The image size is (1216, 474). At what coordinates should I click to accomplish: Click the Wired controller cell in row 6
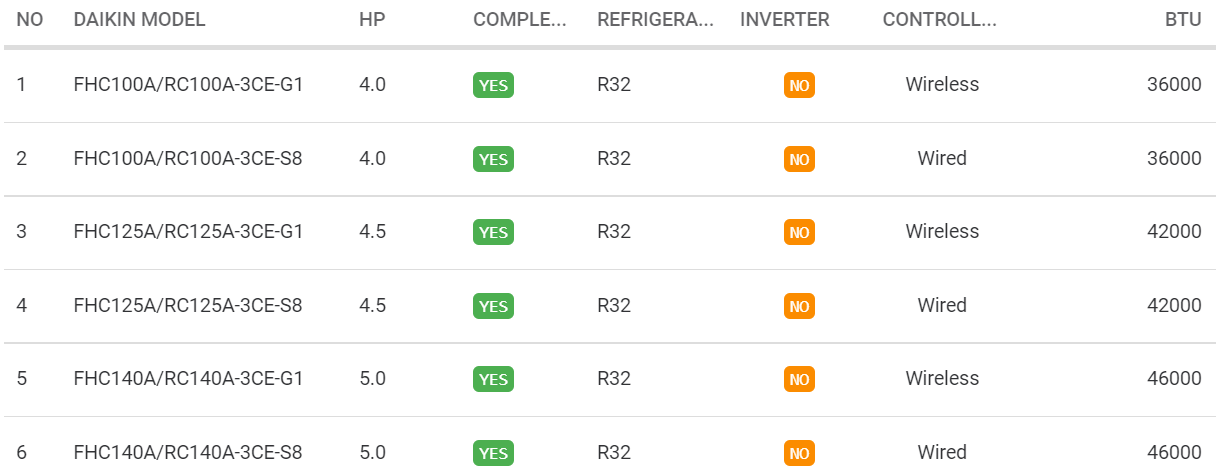[942, 452]
